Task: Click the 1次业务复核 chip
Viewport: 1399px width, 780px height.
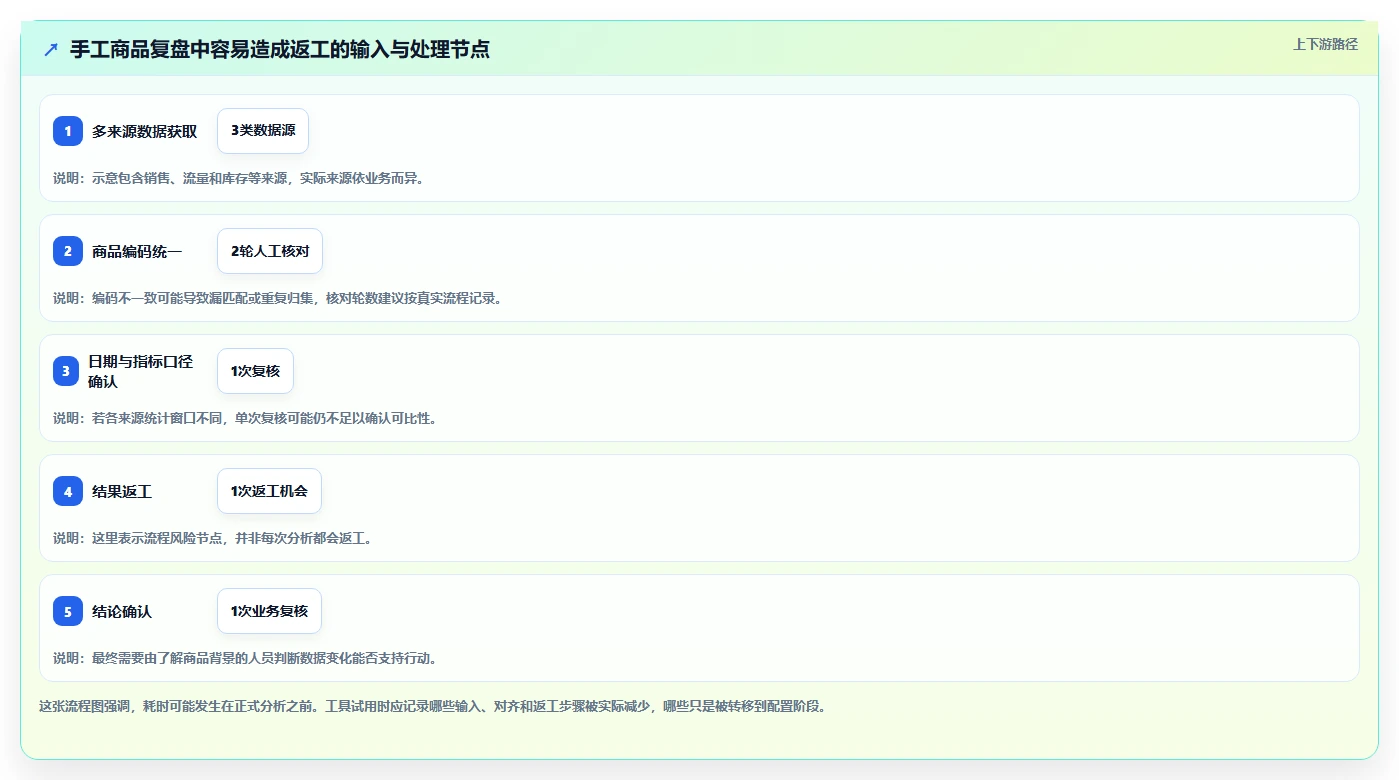Action: 269,611
